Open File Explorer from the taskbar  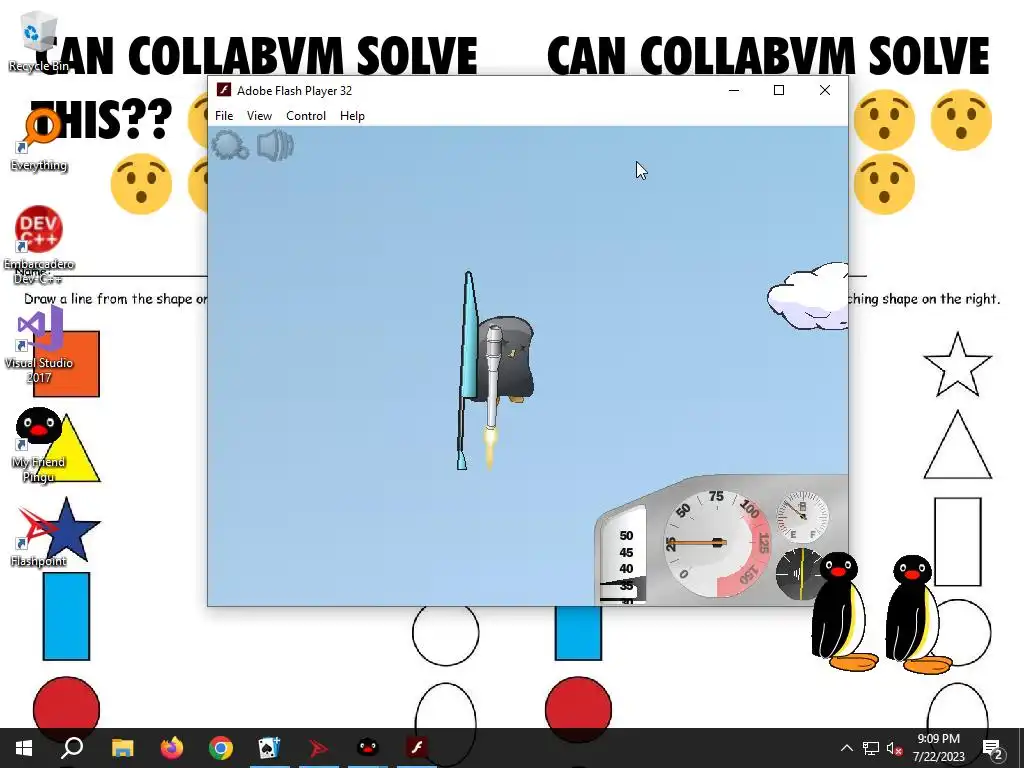(122, 748)
